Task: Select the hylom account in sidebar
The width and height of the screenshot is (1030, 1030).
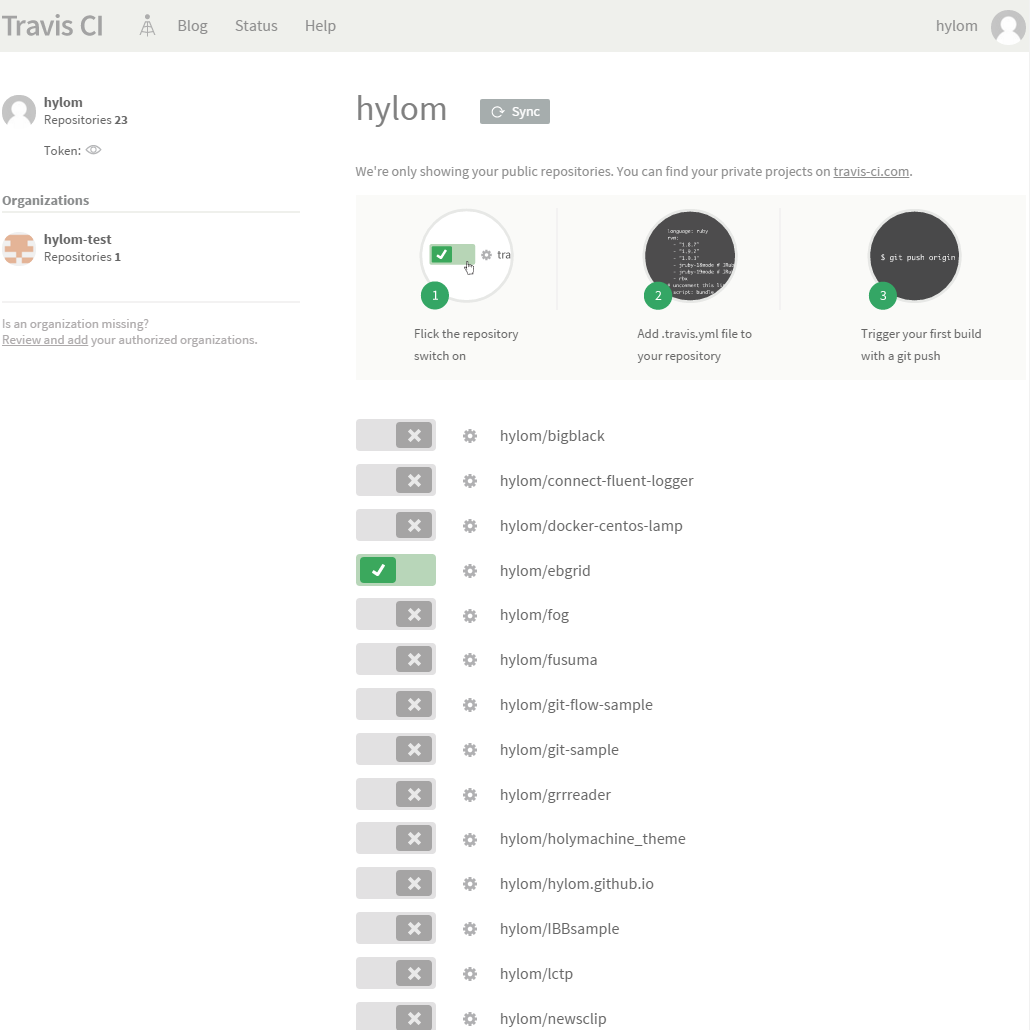Action: (x=63, y=102)
